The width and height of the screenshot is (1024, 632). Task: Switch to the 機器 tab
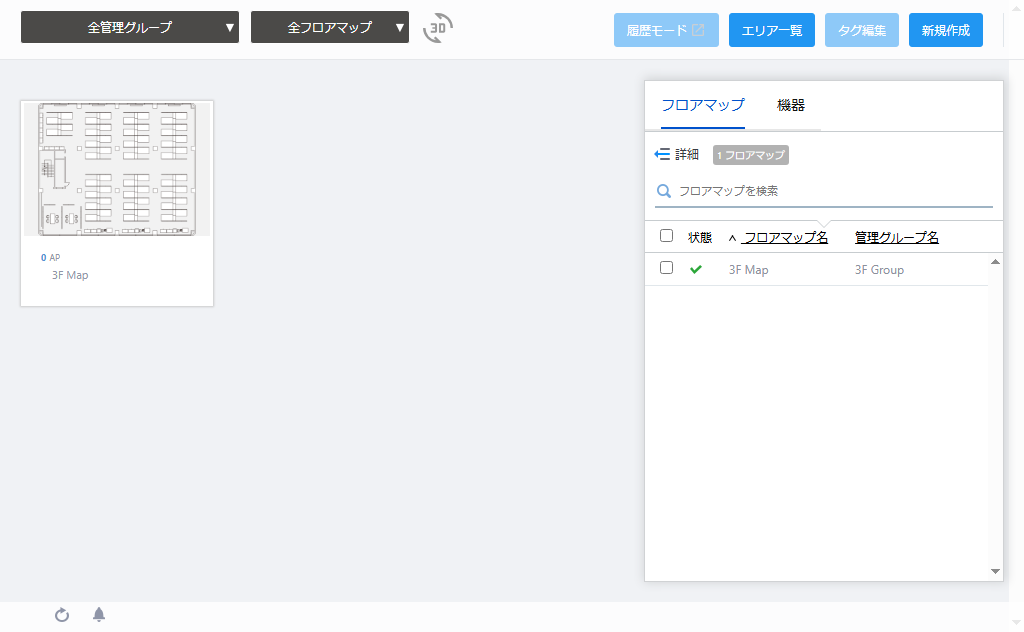(790, 105)
